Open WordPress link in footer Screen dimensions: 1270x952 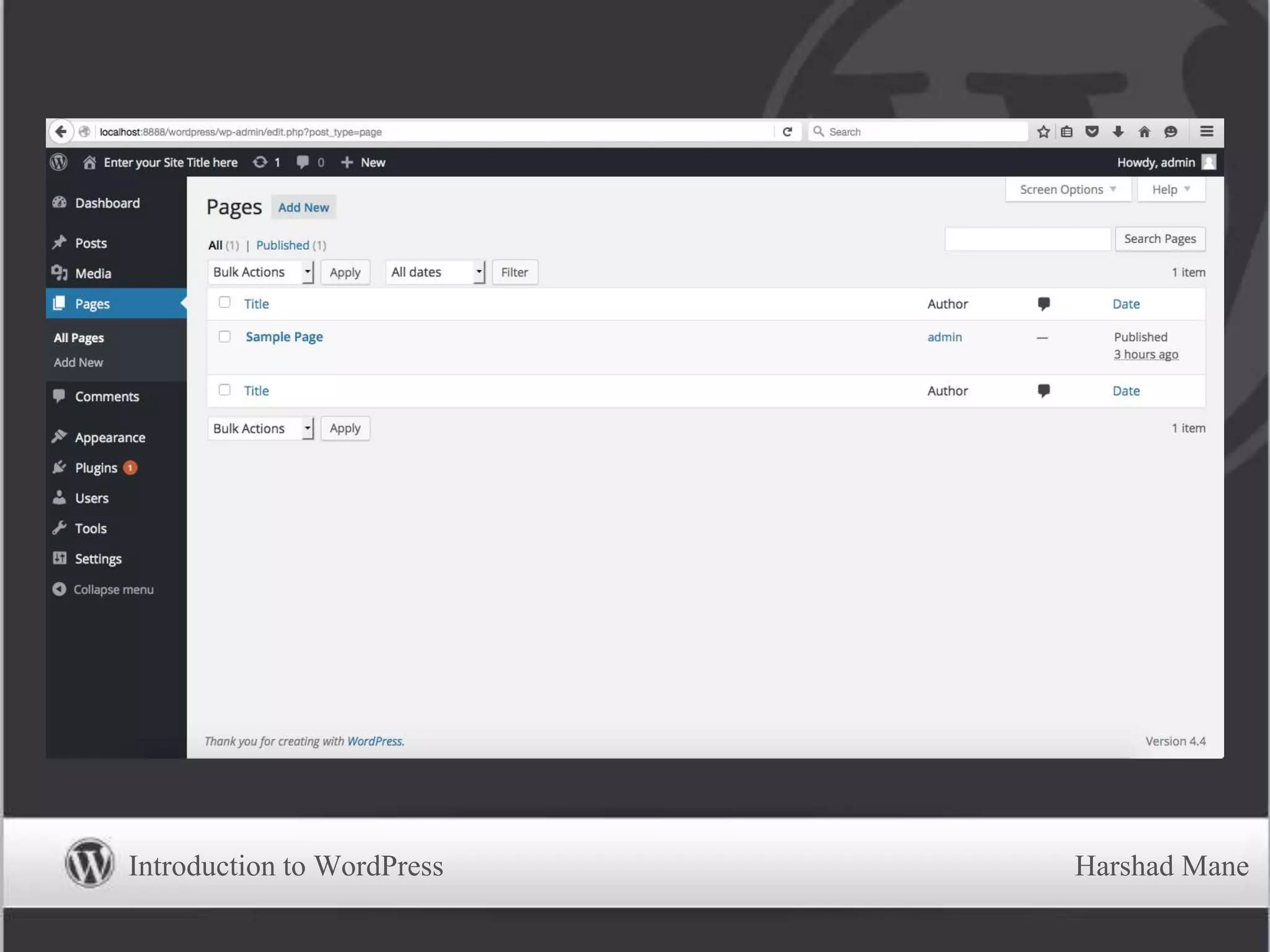tap(374, 741)
